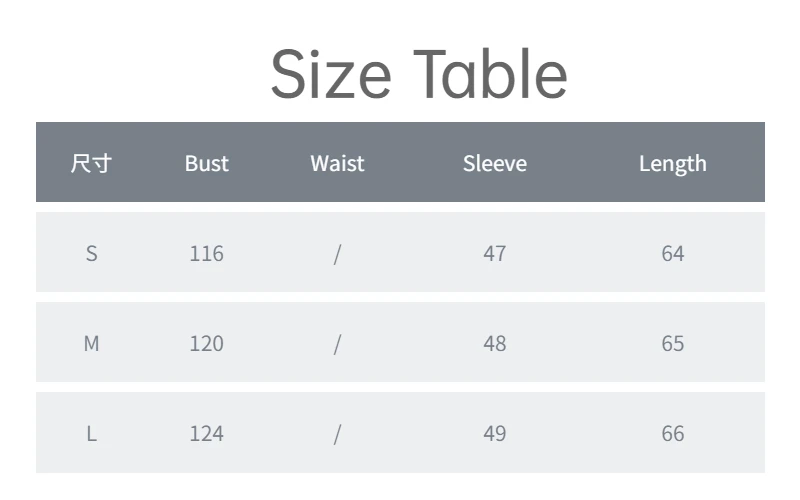Select the Sleeve column header

[494, 163]
